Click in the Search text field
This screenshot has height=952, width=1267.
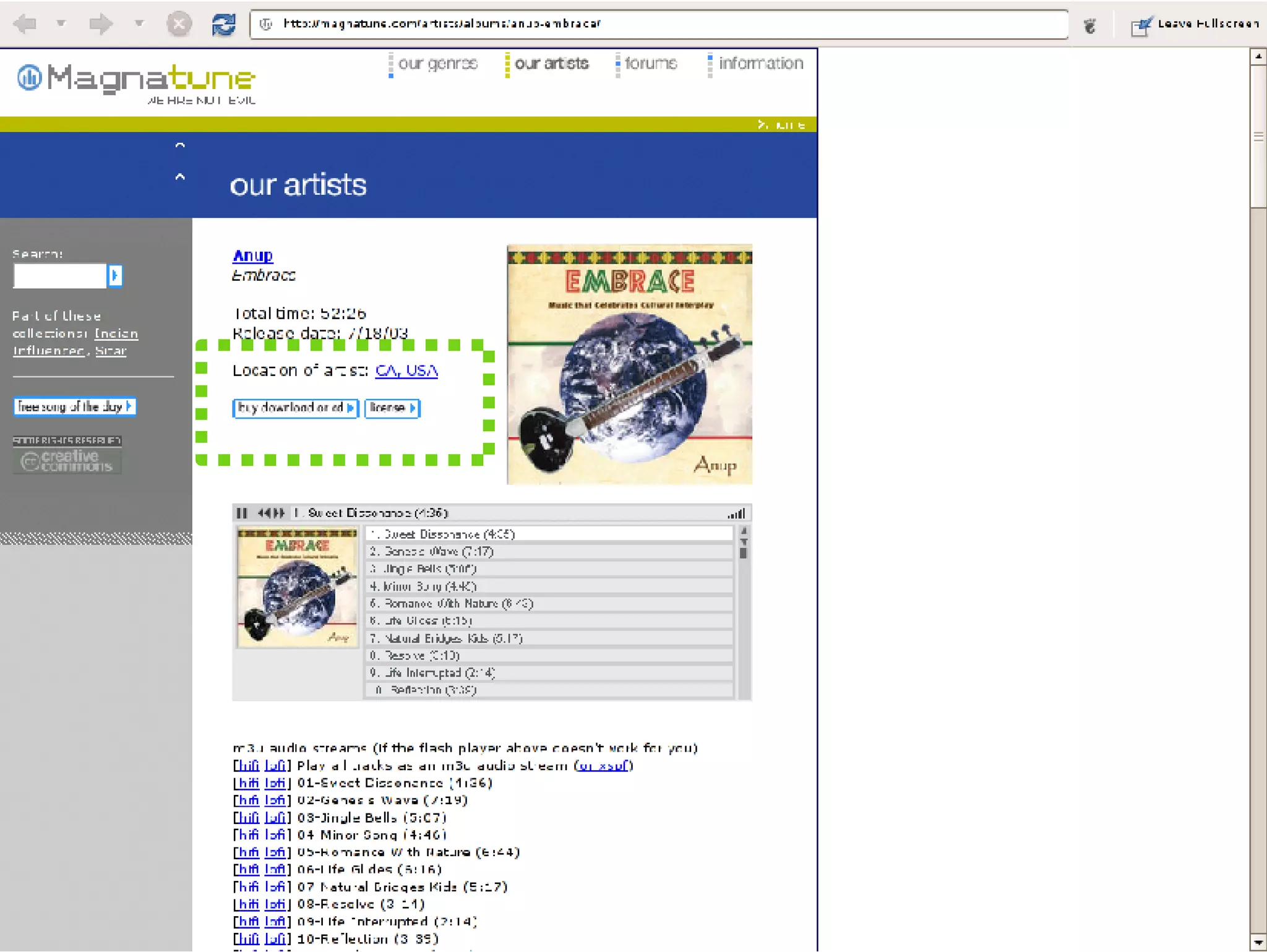tap(60, 275)
